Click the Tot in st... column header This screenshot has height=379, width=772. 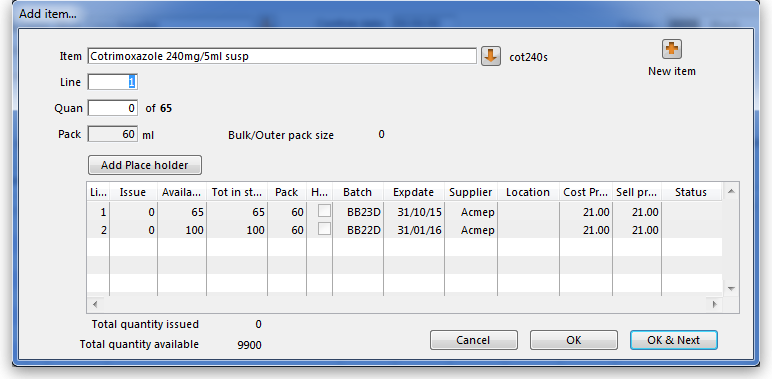point(237,192)
